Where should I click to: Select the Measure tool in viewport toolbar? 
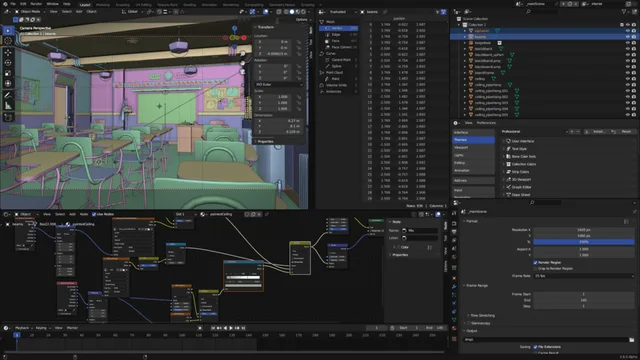(8, 106)
